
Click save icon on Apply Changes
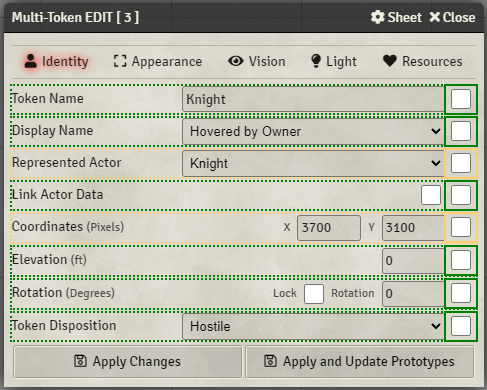80,361
